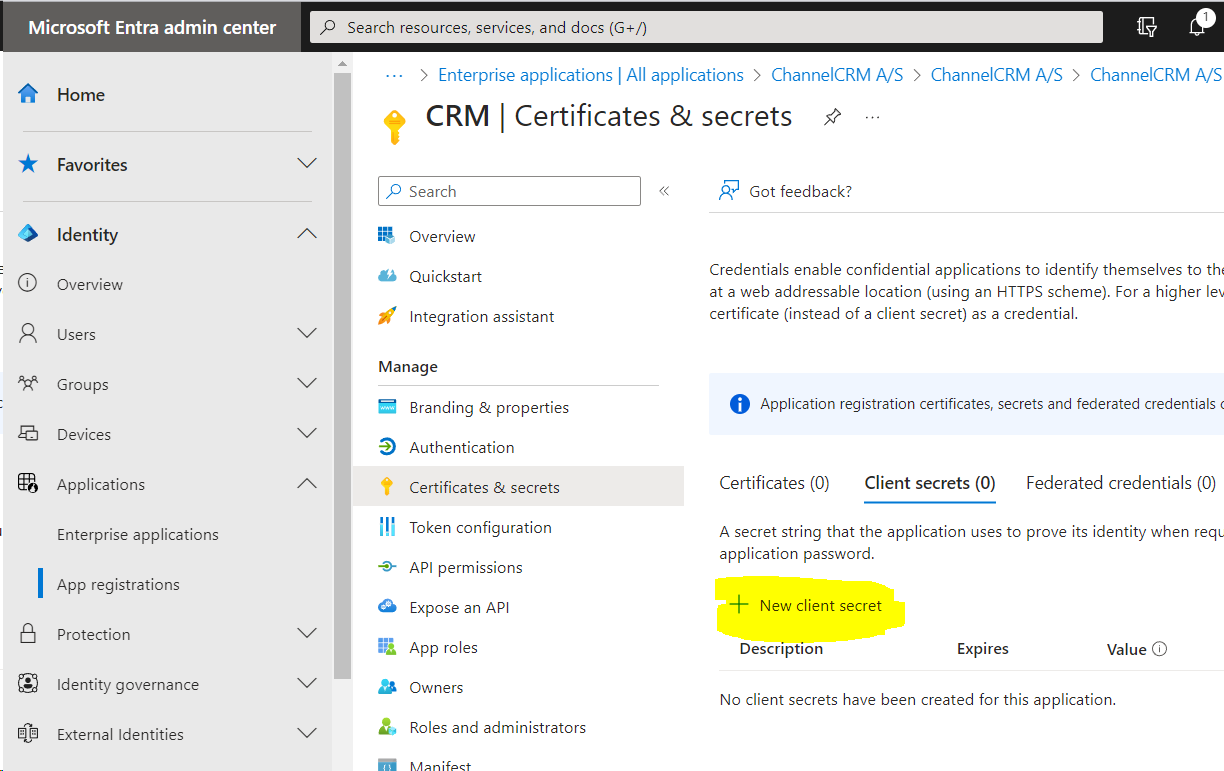Sort by the Description column header

coord(781,649)
